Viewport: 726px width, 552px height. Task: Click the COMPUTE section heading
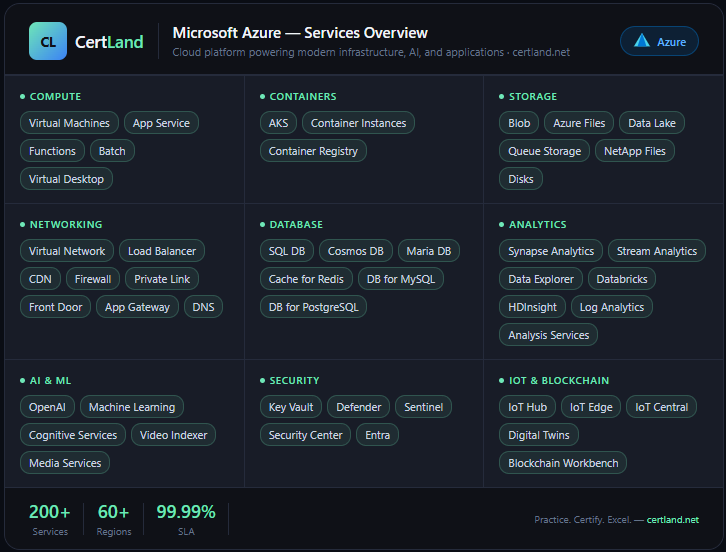(55, 96)
